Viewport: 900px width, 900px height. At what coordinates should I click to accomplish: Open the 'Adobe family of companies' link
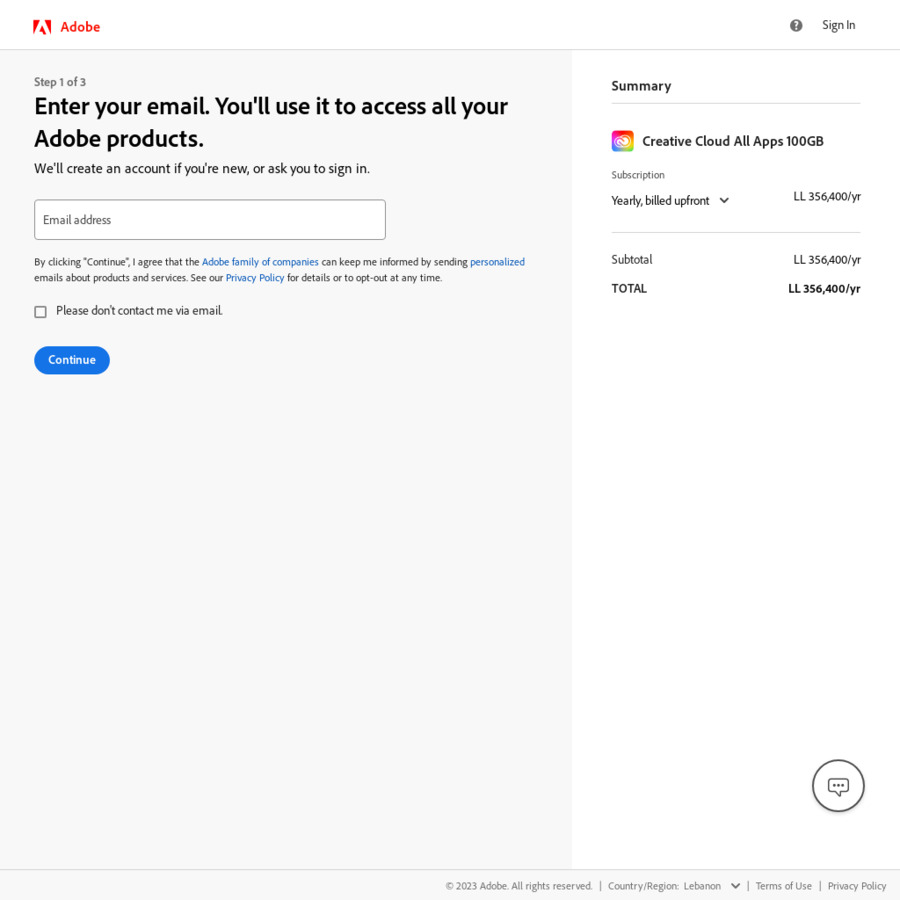click(260, 261)
